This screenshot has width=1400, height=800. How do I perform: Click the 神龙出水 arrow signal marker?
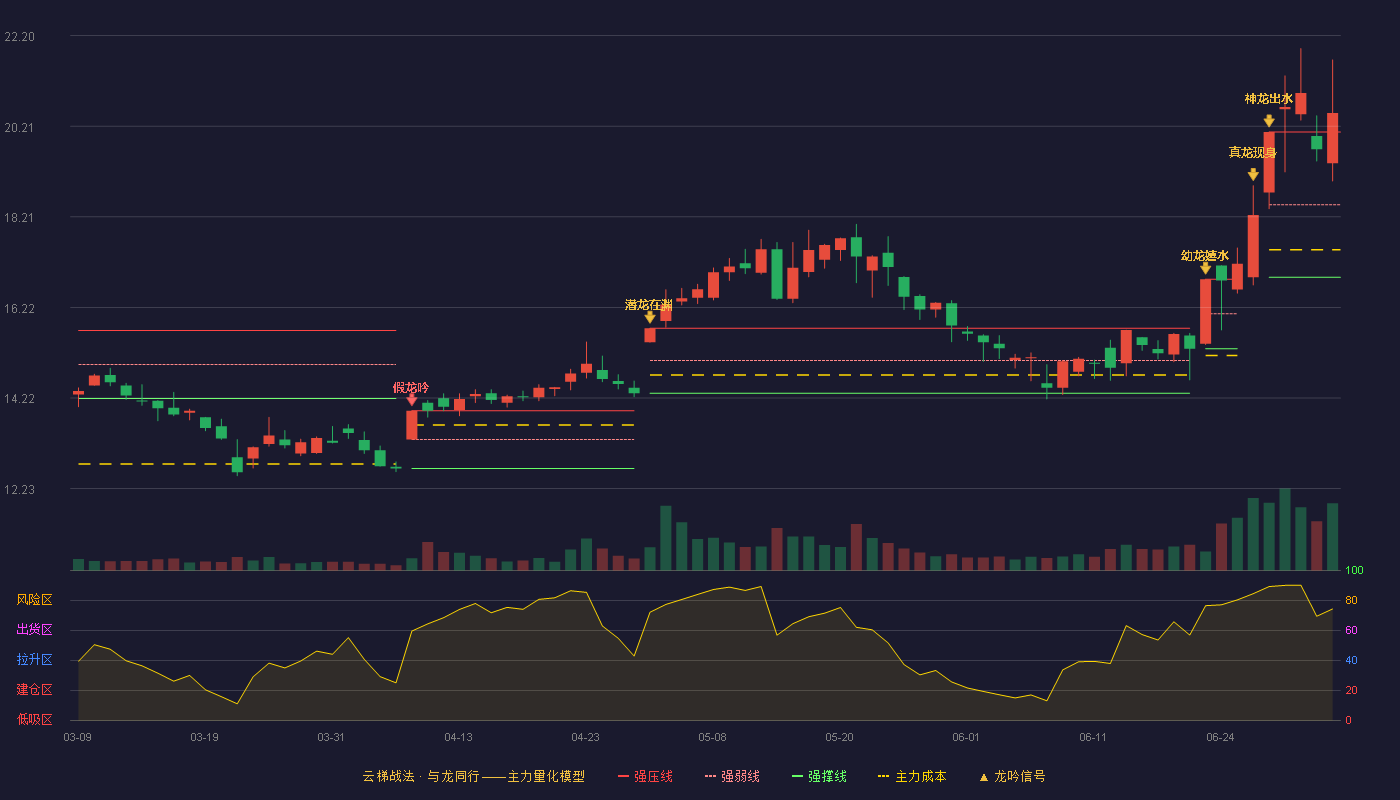[1269, 120]
